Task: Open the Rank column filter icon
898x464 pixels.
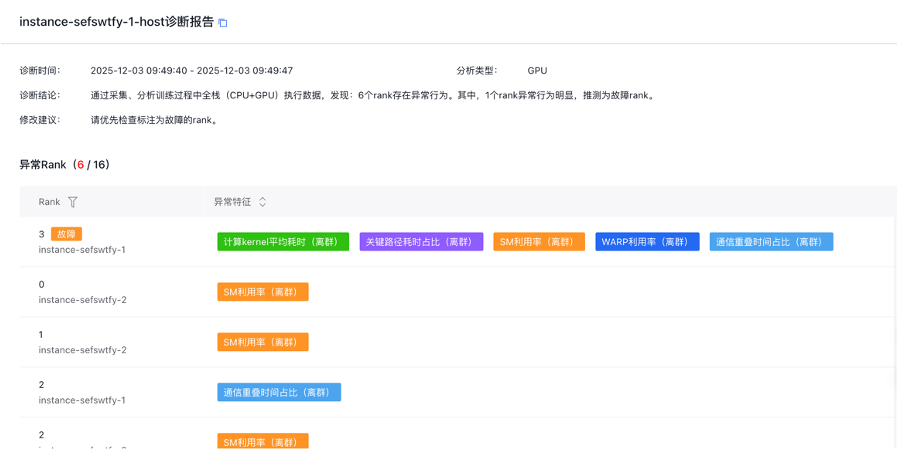Action: pos(73,202)
